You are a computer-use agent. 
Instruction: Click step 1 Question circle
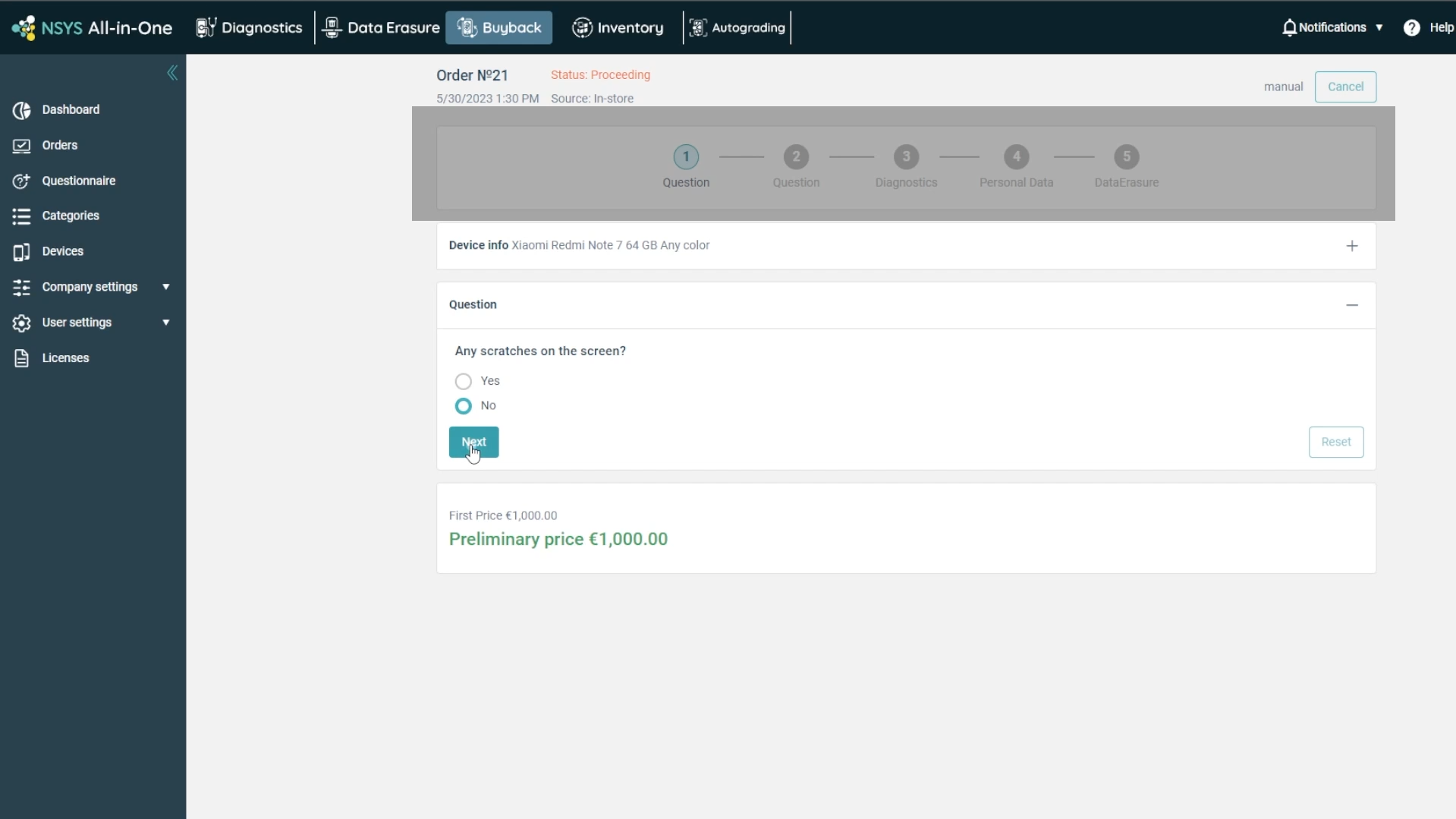click(686, 157)
